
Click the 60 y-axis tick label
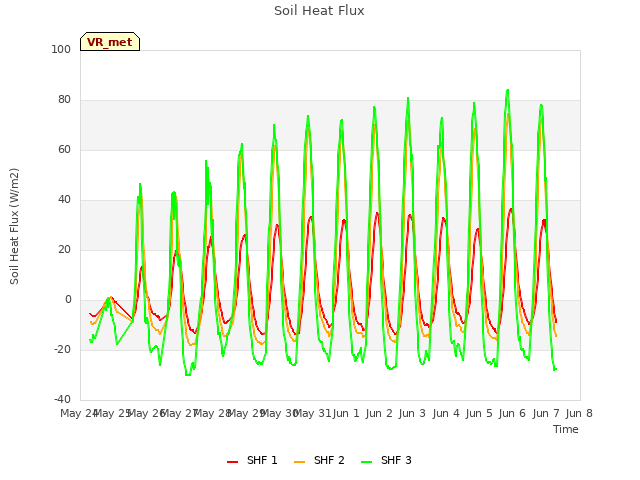(x=64, y=150)
